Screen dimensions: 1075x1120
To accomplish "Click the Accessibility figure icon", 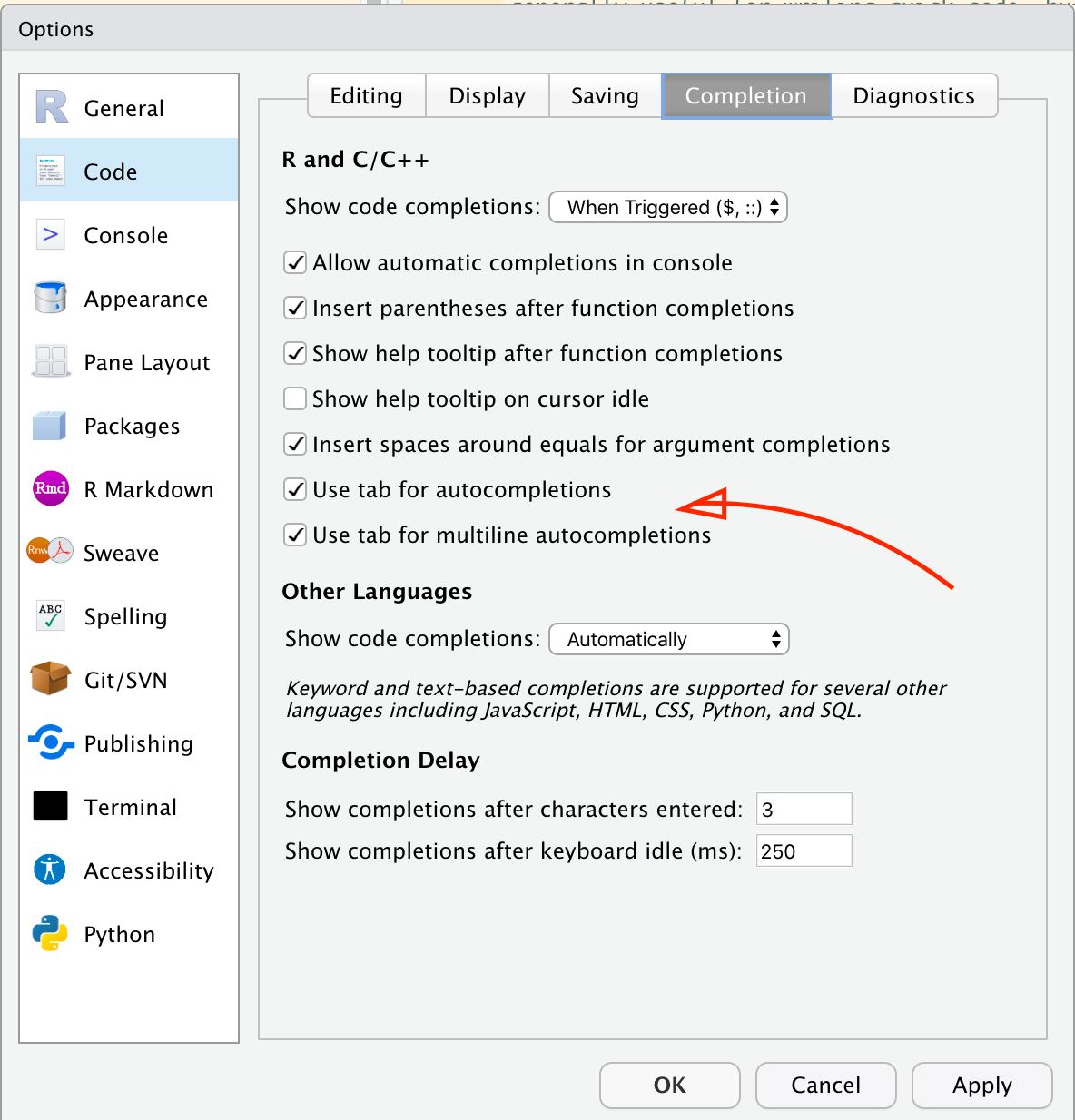I will [51, 869].
